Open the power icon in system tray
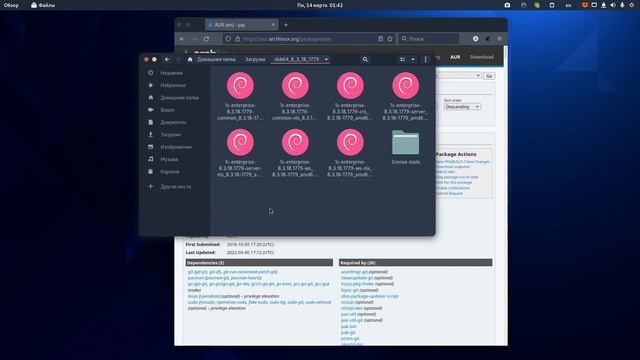The height and width of the screenshot is (360, 640). (x=632, y=5)
